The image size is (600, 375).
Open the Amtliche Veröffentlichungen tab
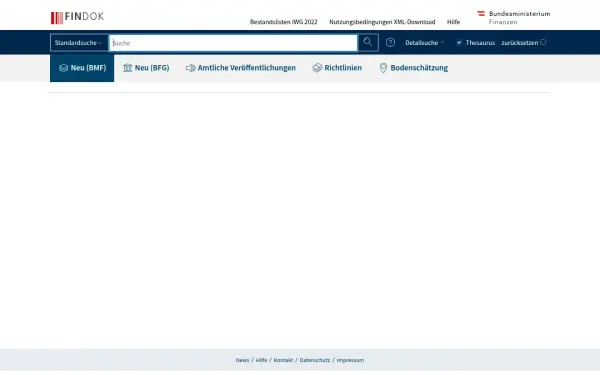point(241,68)
